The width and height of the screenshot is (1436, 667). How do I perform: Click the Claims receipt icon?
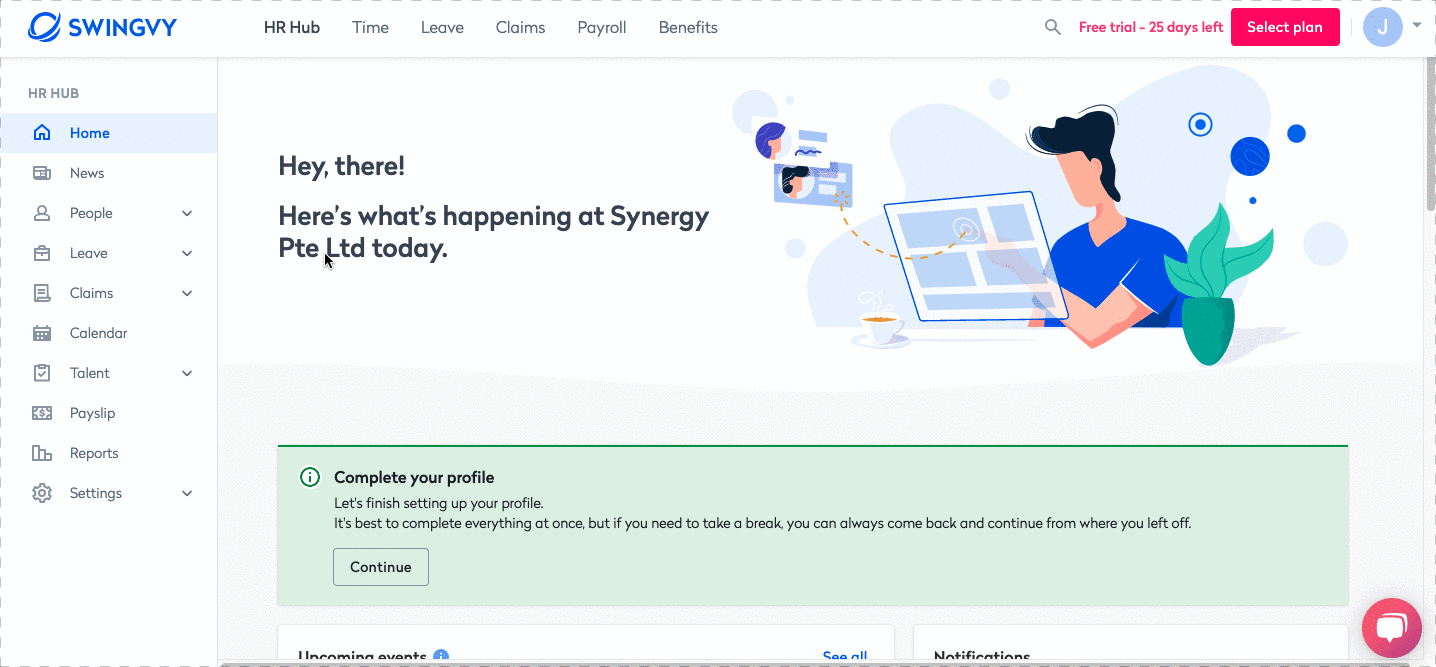[x=42, y=293]
